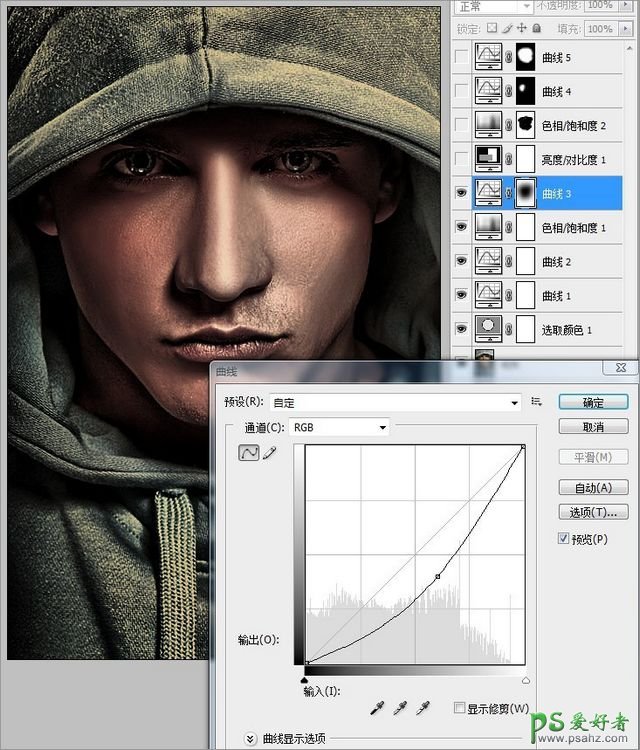Select the edit-points curve tool
This screenshot has height=750, width=640.
247,454
